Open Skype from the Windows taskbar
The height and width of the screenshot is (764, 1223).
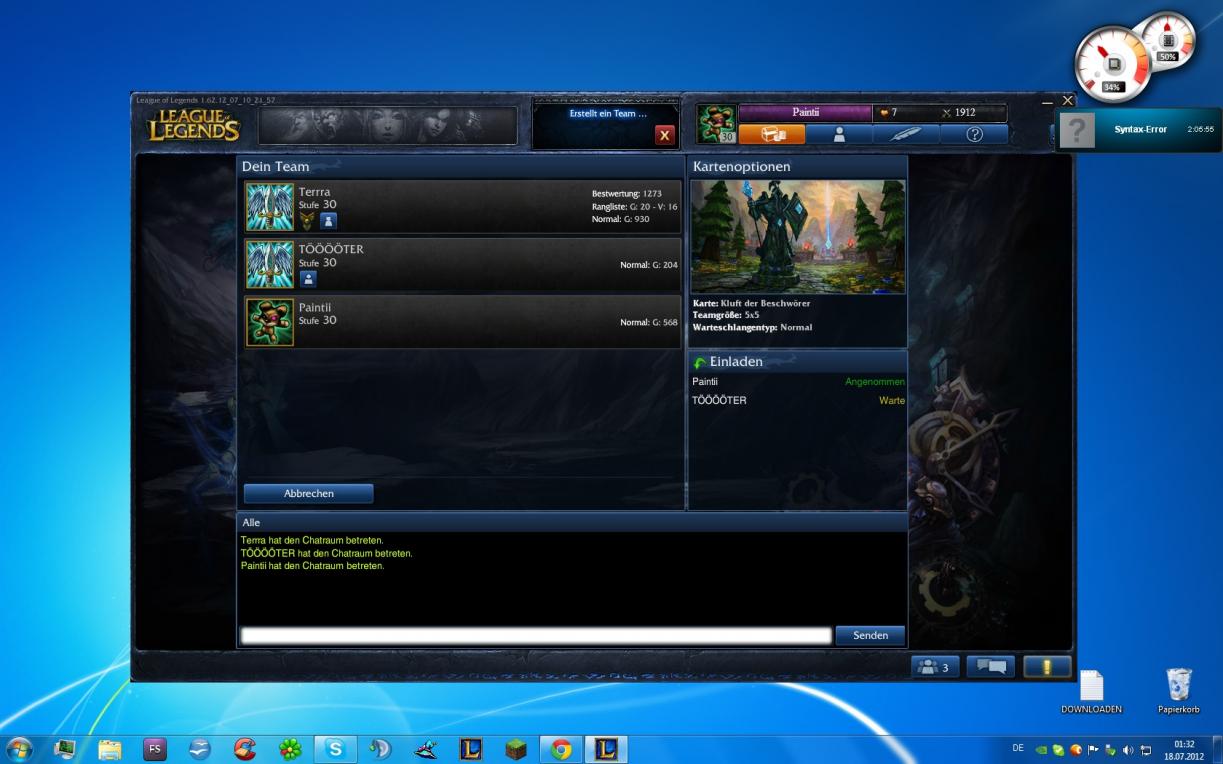[x=335, y=749]
